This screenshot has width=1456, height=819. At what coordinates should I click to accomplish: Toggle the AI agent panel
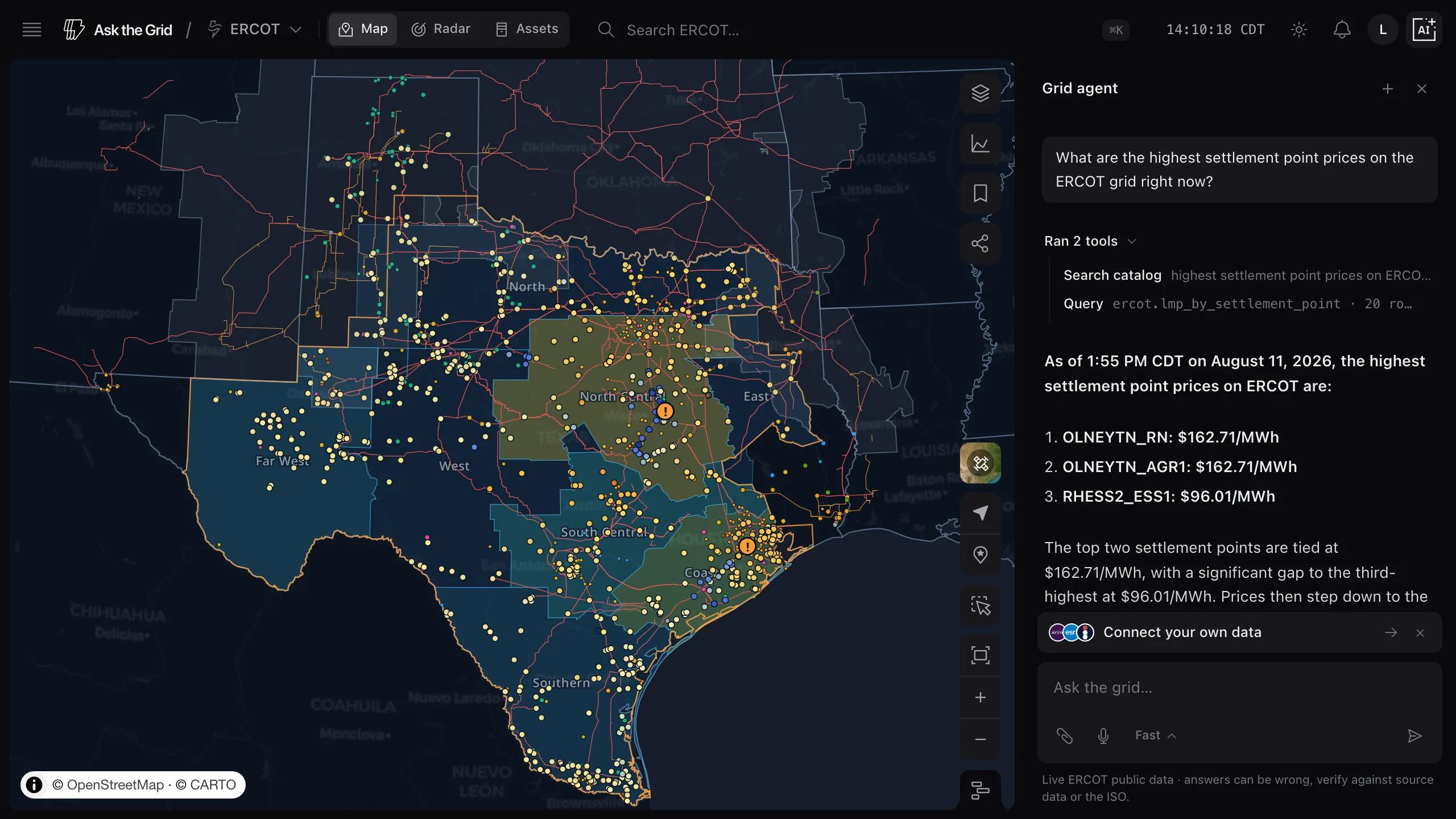pyautogui.click(x=1424, y=30)
